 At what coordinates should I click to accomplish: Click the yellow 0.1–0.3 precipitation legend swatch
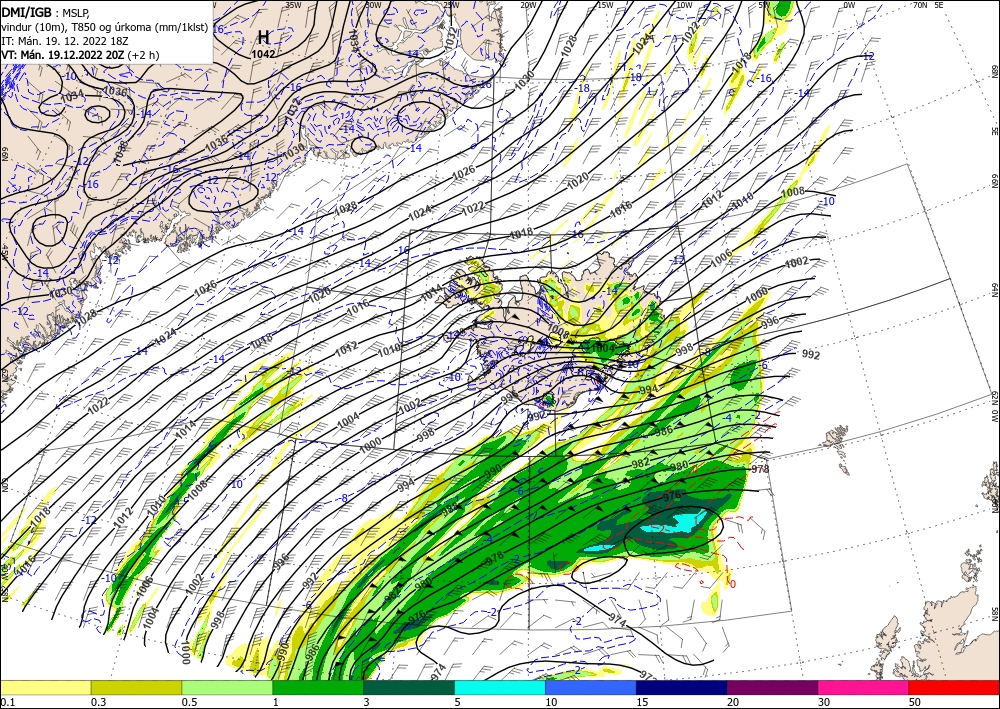pyautogui.click(x=45, y=688)
